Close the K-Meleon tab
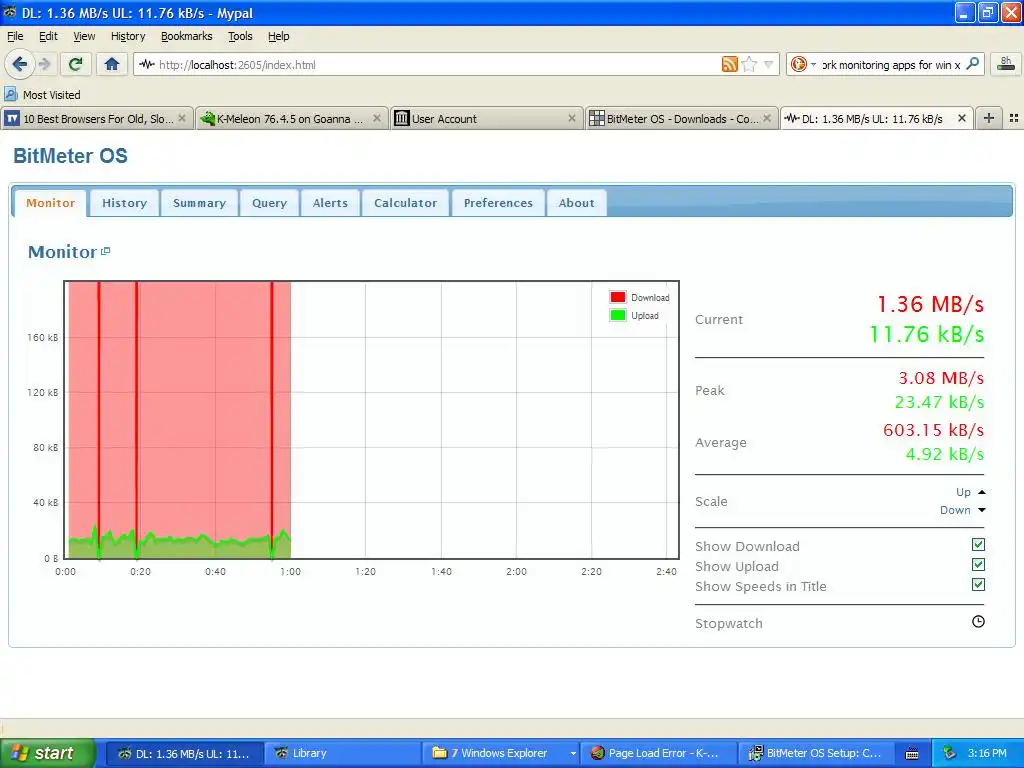 (377, 118)
